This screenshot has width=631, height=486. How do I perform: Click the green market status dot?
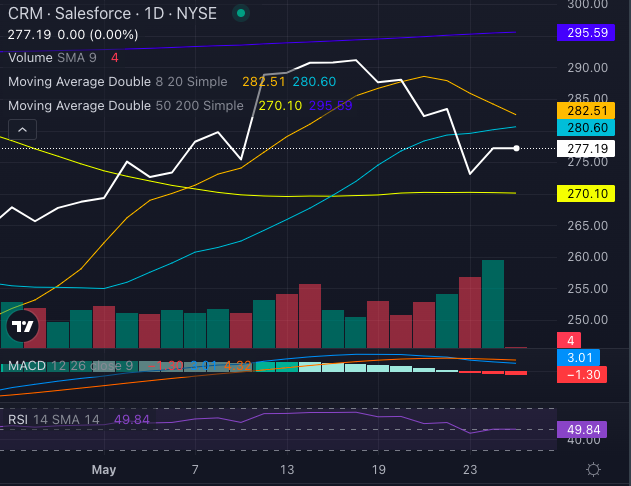[241, 13]
